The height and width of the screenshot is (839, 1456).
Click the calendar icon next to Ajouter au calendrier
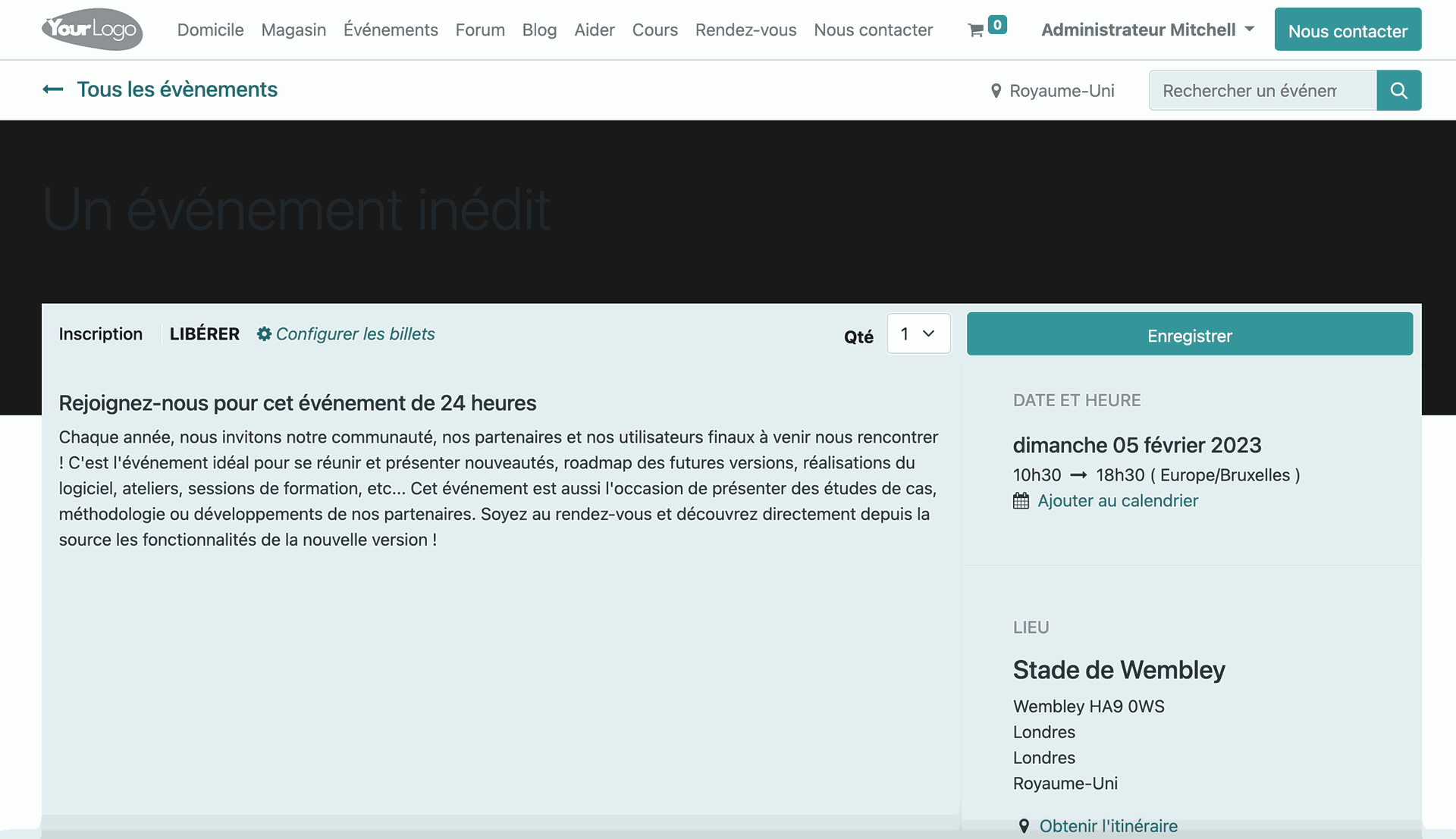coord(1021,500)
